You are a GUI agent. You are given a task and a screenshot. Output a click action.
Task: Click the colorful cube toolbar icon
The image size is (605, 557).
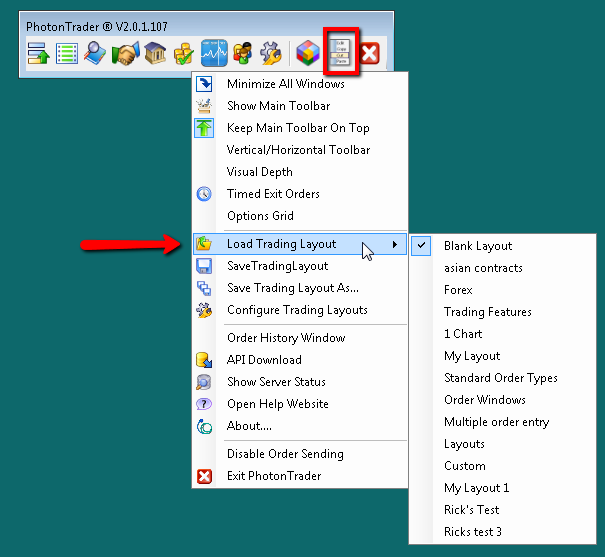(x=308, y=53)
